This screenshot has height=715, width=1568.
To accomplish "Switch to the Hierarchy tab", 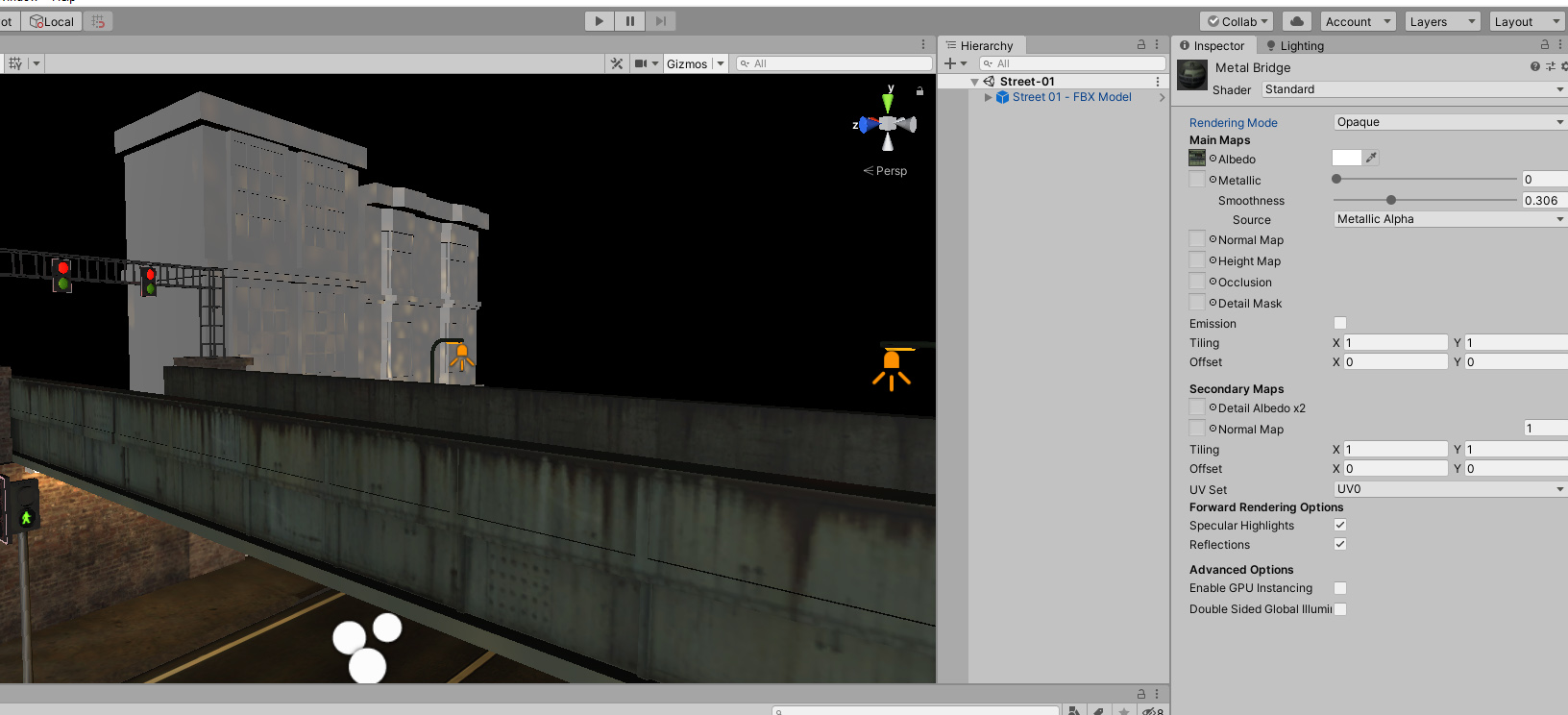I will coord(982,45).
